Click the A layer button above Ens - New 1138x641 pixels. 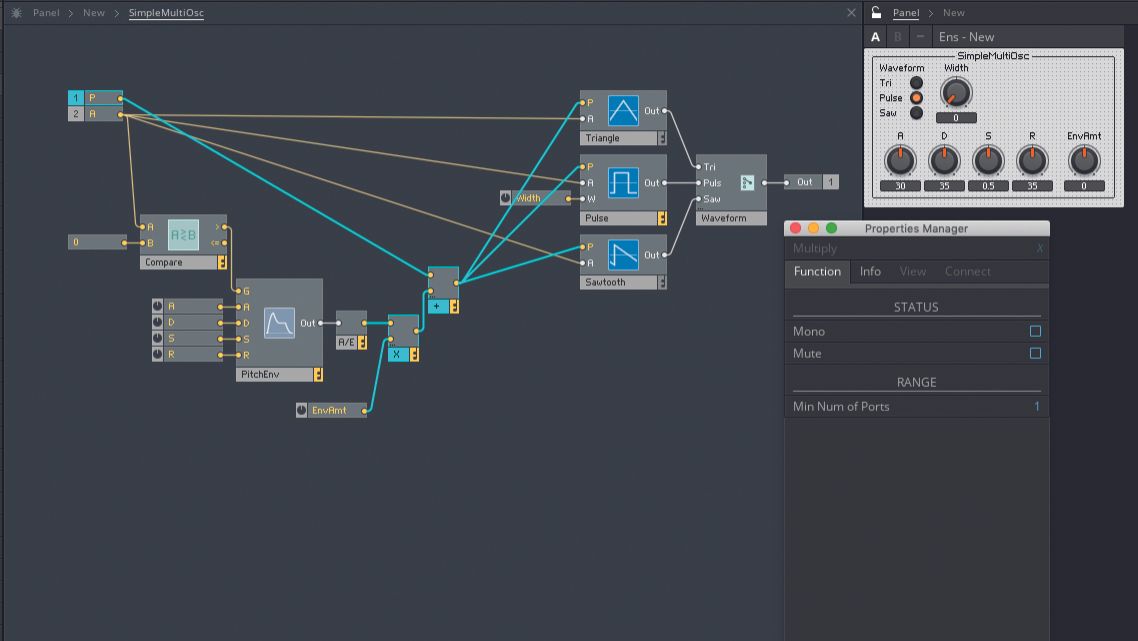click(x=875, y=36)
